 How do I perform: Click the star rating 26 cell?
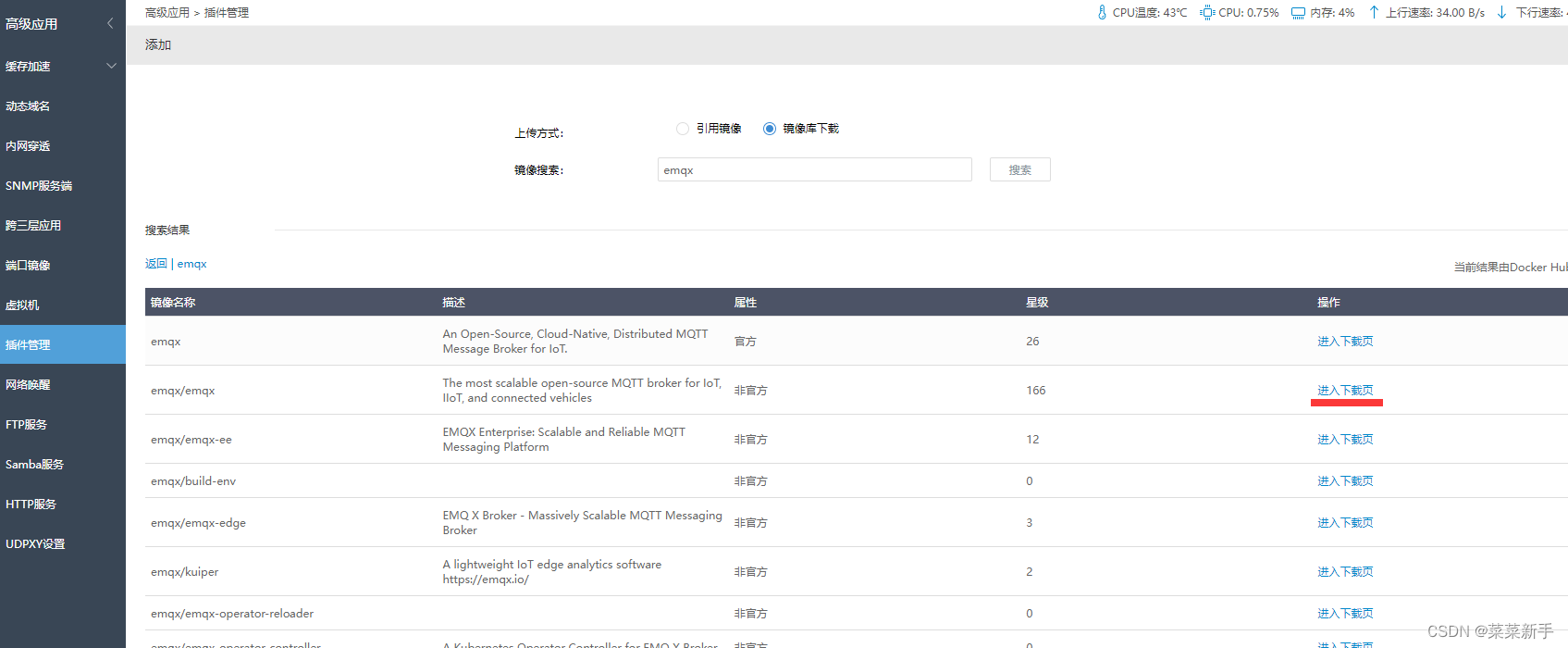pos(1032,342)
